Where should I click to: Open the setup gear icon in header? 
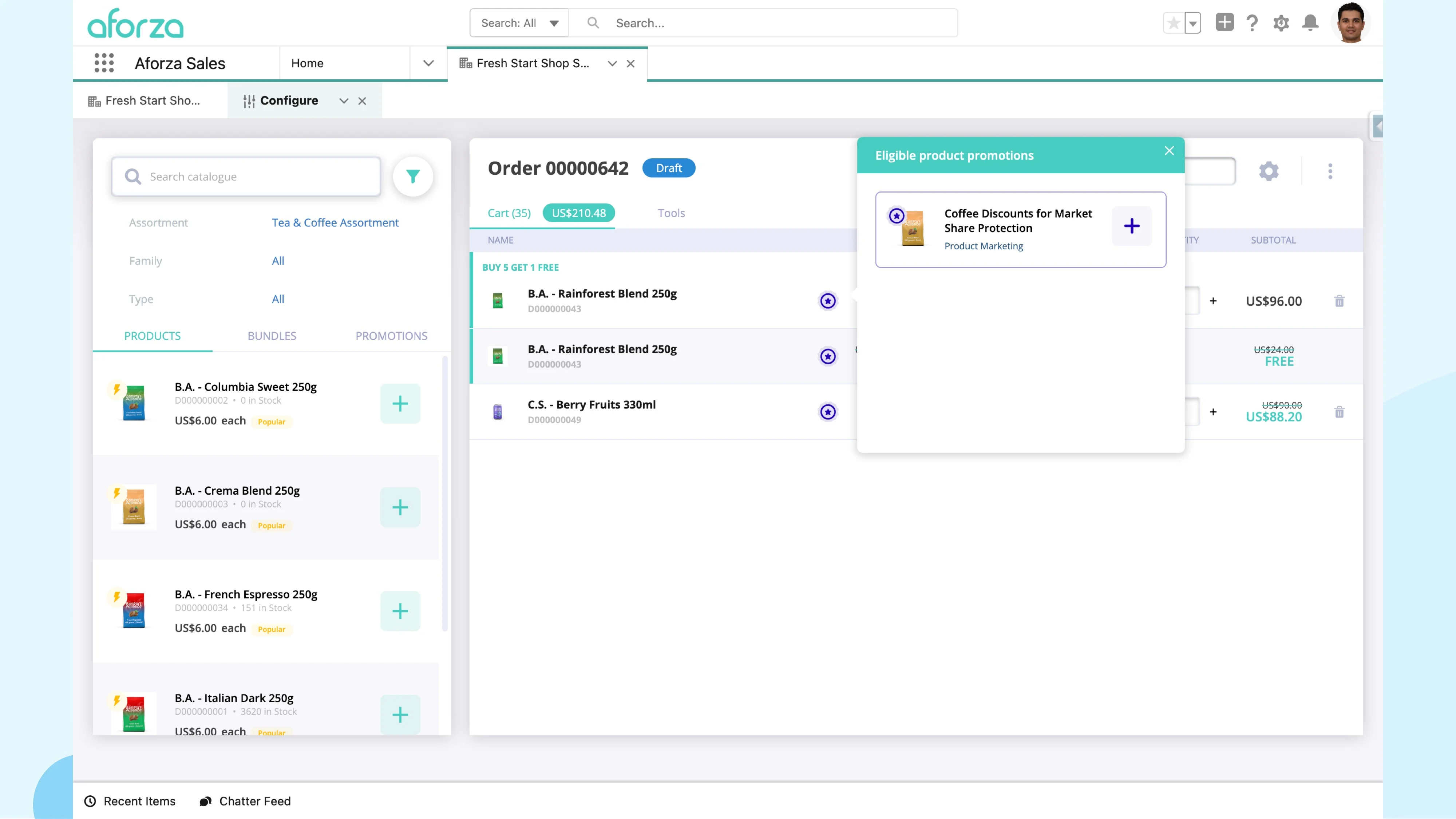tap(1281, 23)
